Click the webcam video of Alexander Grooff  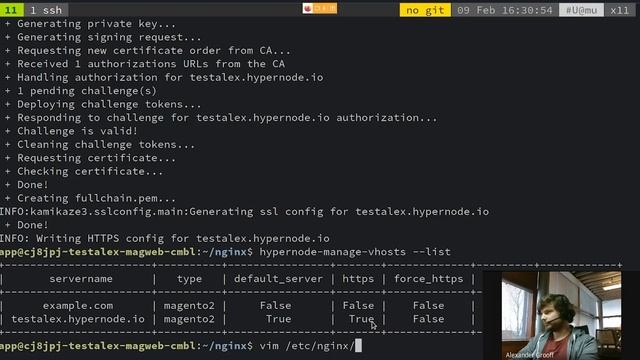(x=561, y=316)
